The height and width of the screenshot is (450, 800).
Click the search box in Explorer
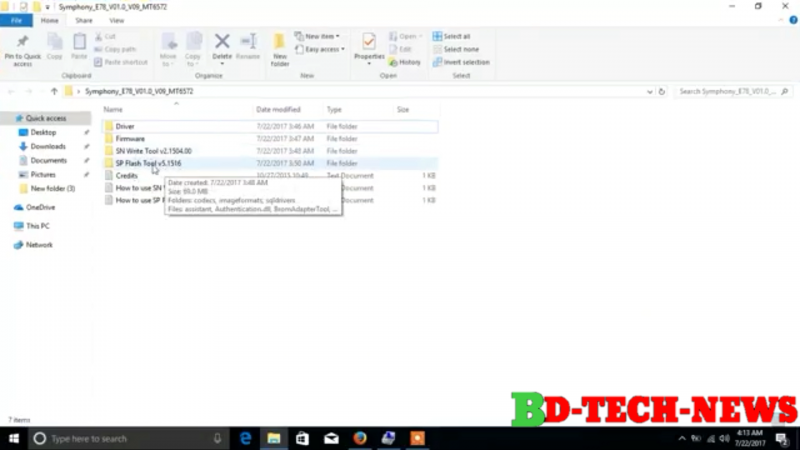734,91
